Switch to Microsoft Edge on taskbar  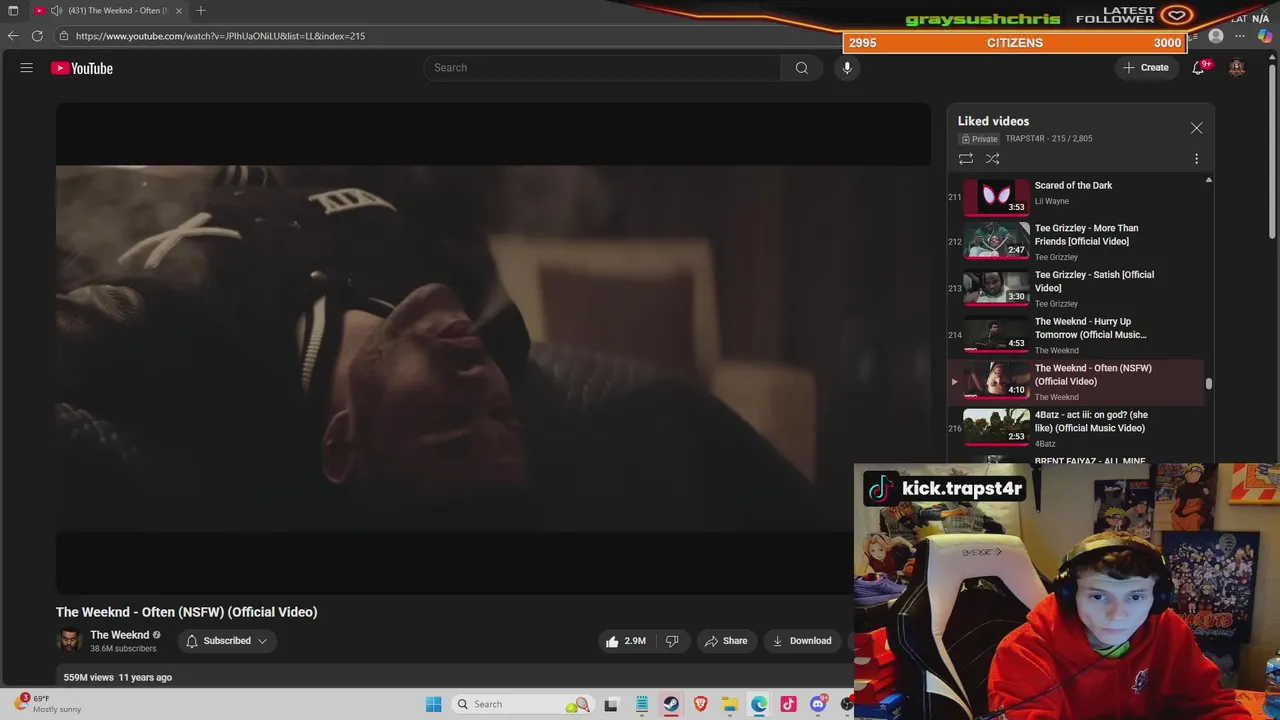pyautogui.click(x=759, y=704)
